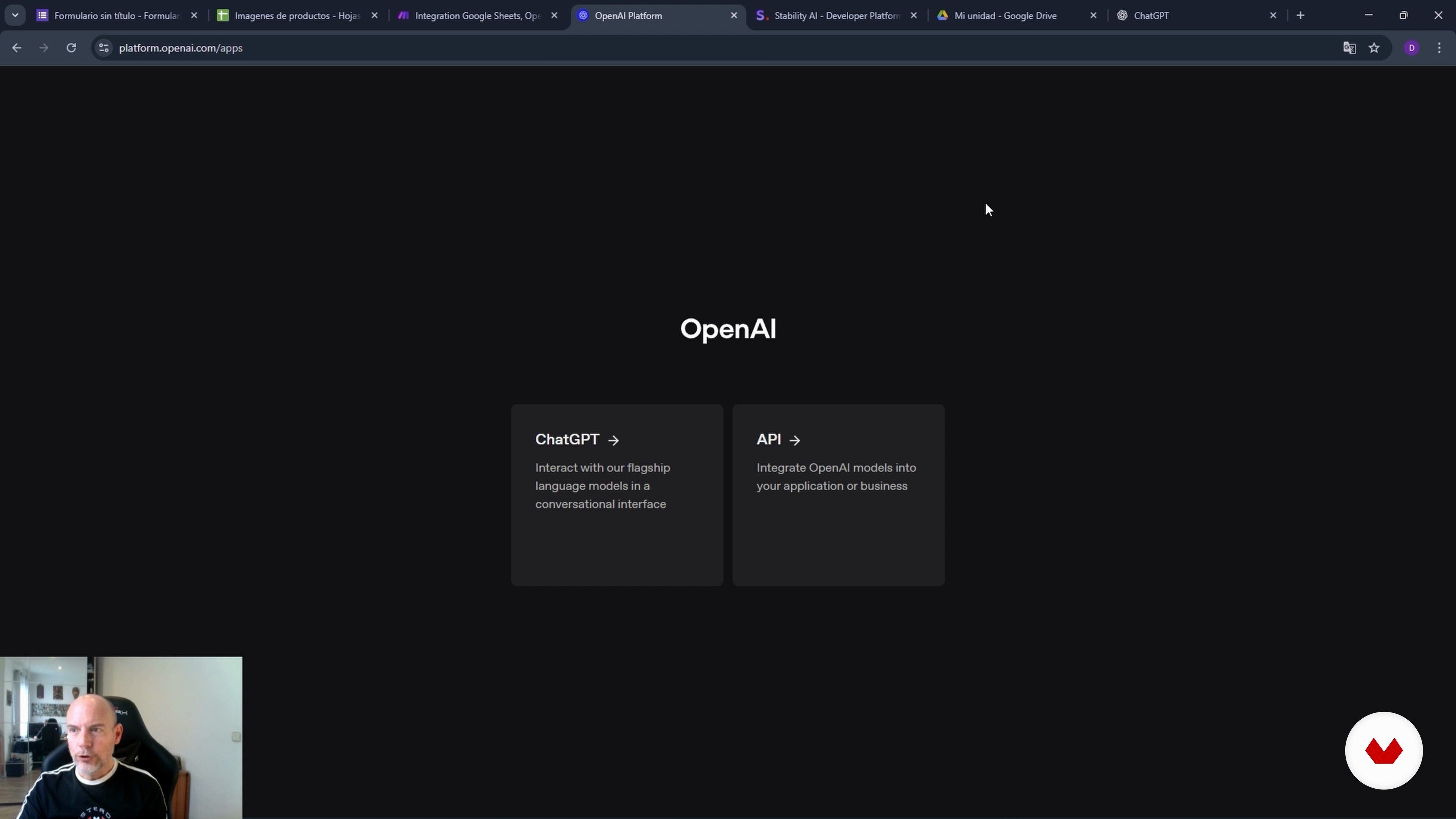Open the Chrome profile avatar D
Viewport: 1456px width, 819px height.
point(1411,48)
